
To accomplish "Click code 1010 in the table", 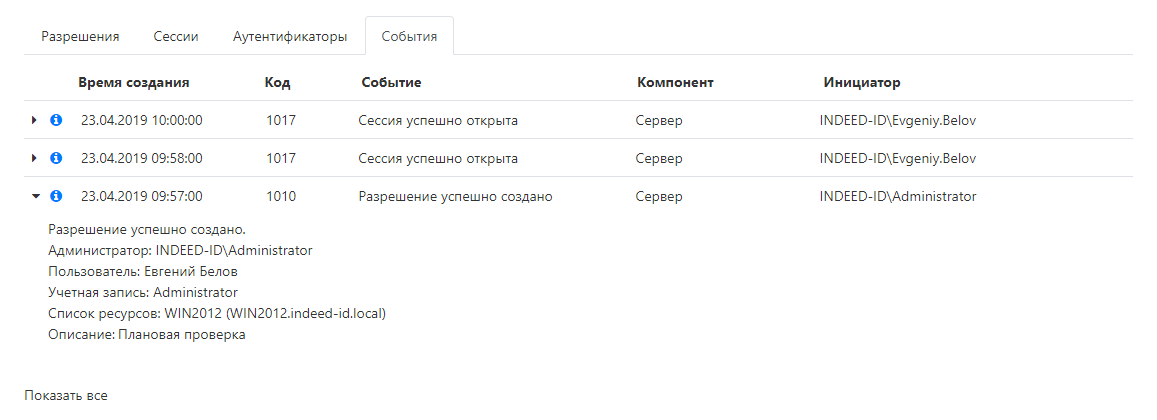I will click(281, 197).
